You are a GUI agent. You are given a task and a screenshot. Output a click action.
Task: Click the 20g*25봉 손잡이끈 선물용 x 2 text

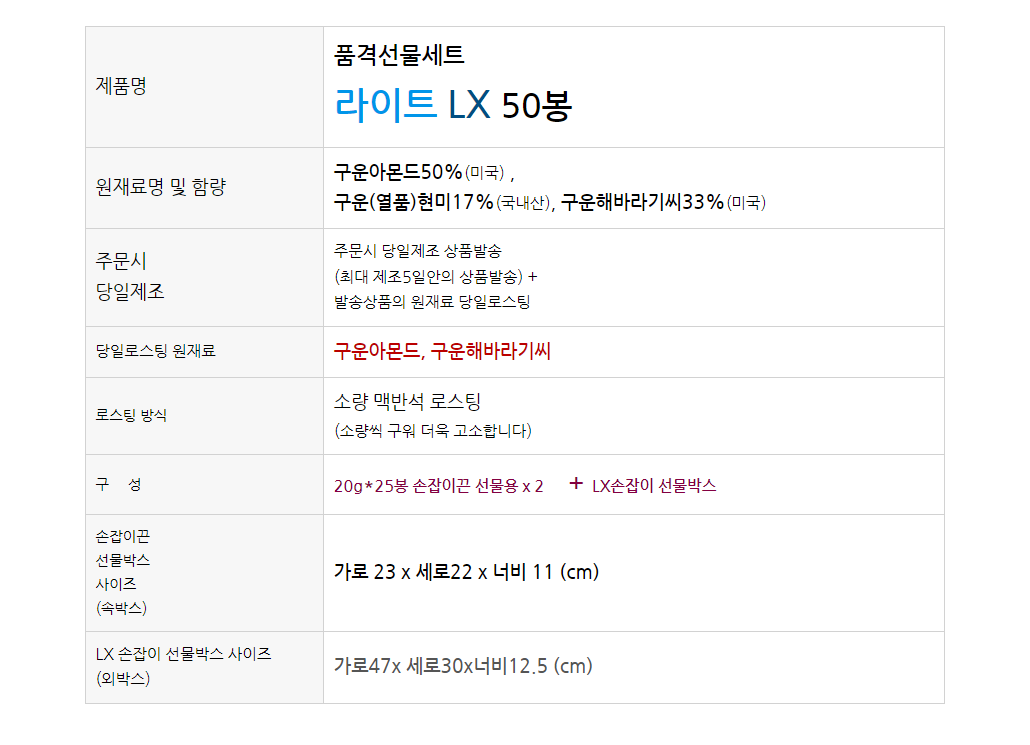coord(439,486)
